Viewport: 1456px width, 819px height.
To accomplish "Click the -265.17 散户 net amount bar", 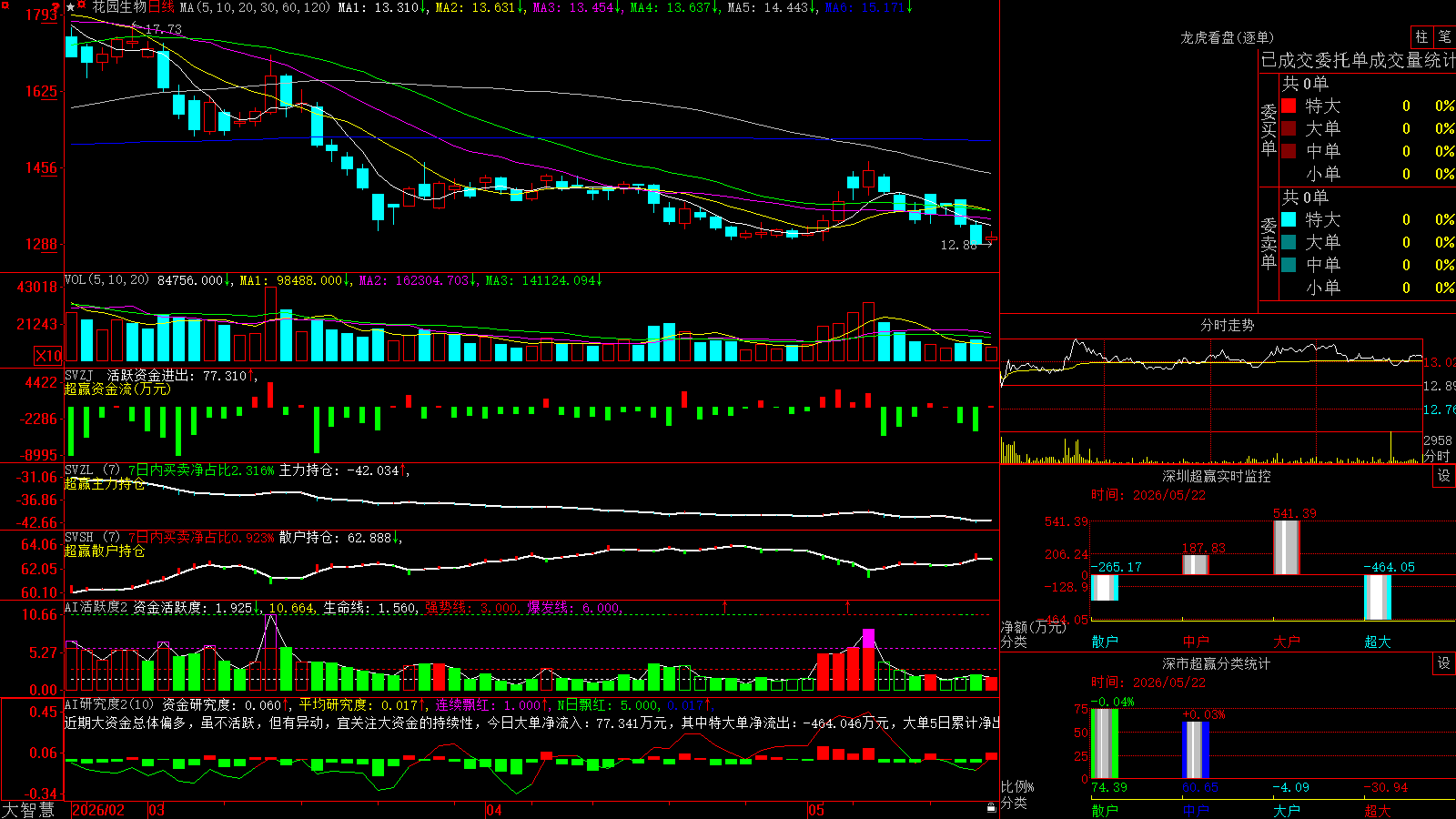I will [x=1105, y=588].
